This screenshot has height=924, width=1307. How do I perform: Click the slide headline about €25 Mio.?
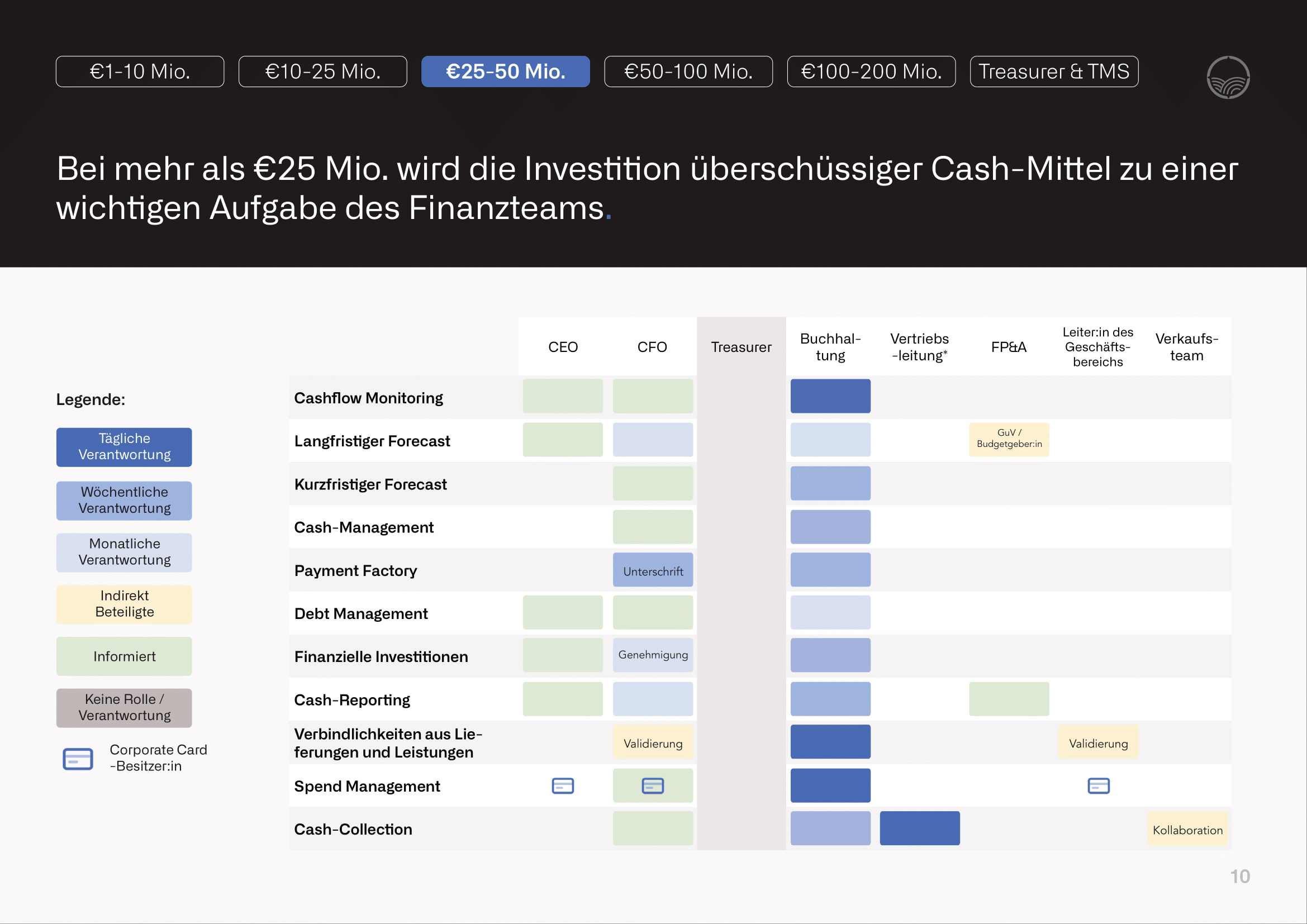click(x=647, y=188)
